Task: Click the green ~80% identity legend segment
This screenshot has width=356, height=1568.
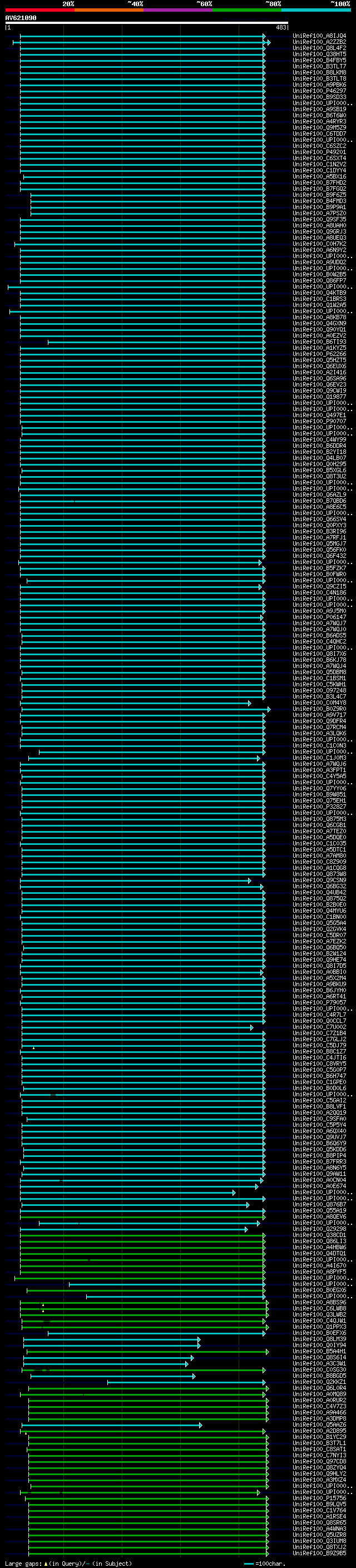Action: coord(247,10)
